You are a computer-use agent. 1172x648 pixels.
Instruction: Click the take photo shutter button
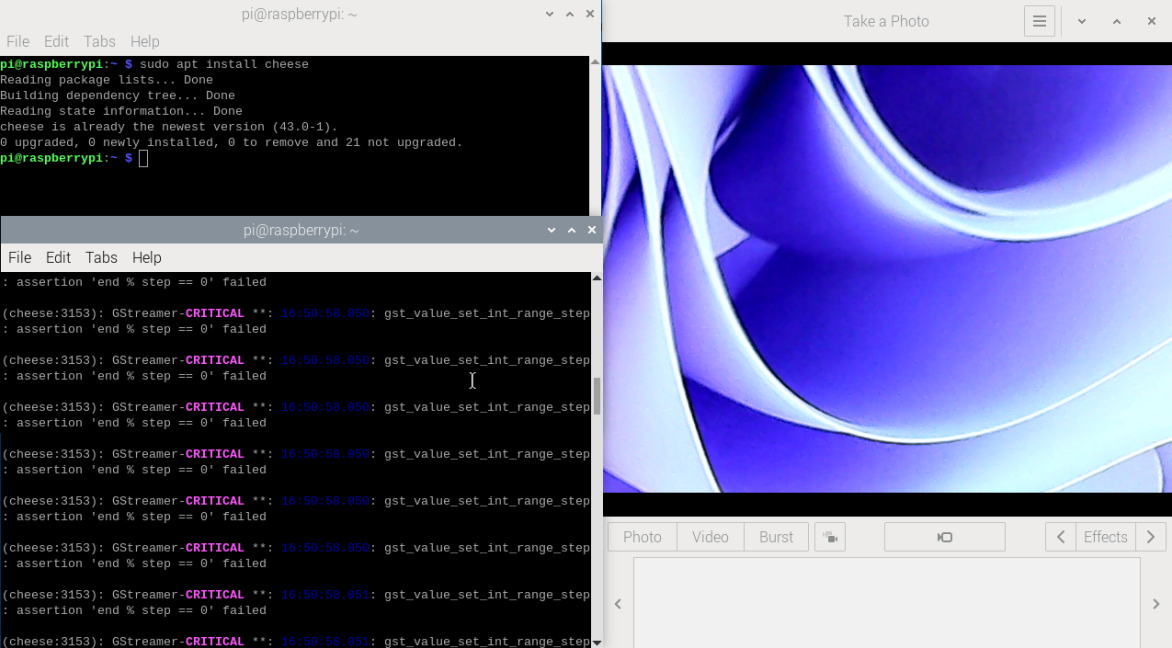coord(945,537)
